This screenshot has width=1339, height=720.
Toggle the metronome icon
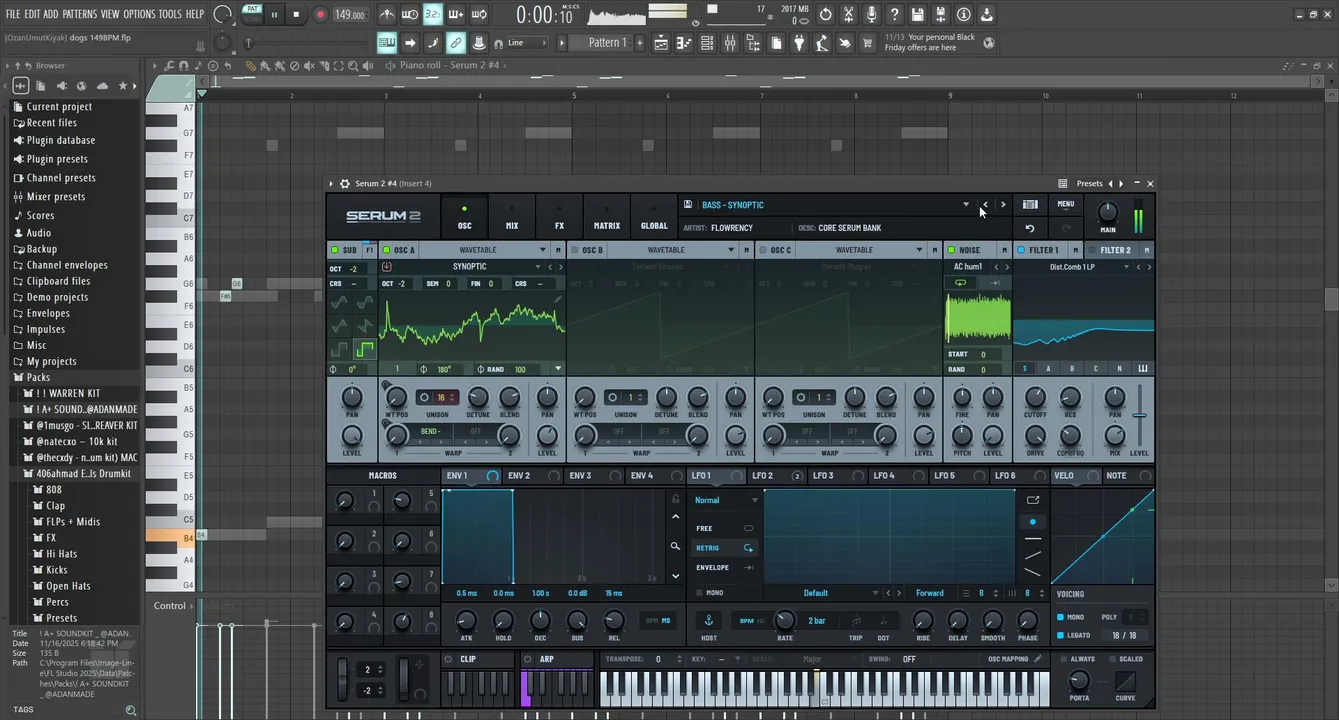click(x=387, y=14)
